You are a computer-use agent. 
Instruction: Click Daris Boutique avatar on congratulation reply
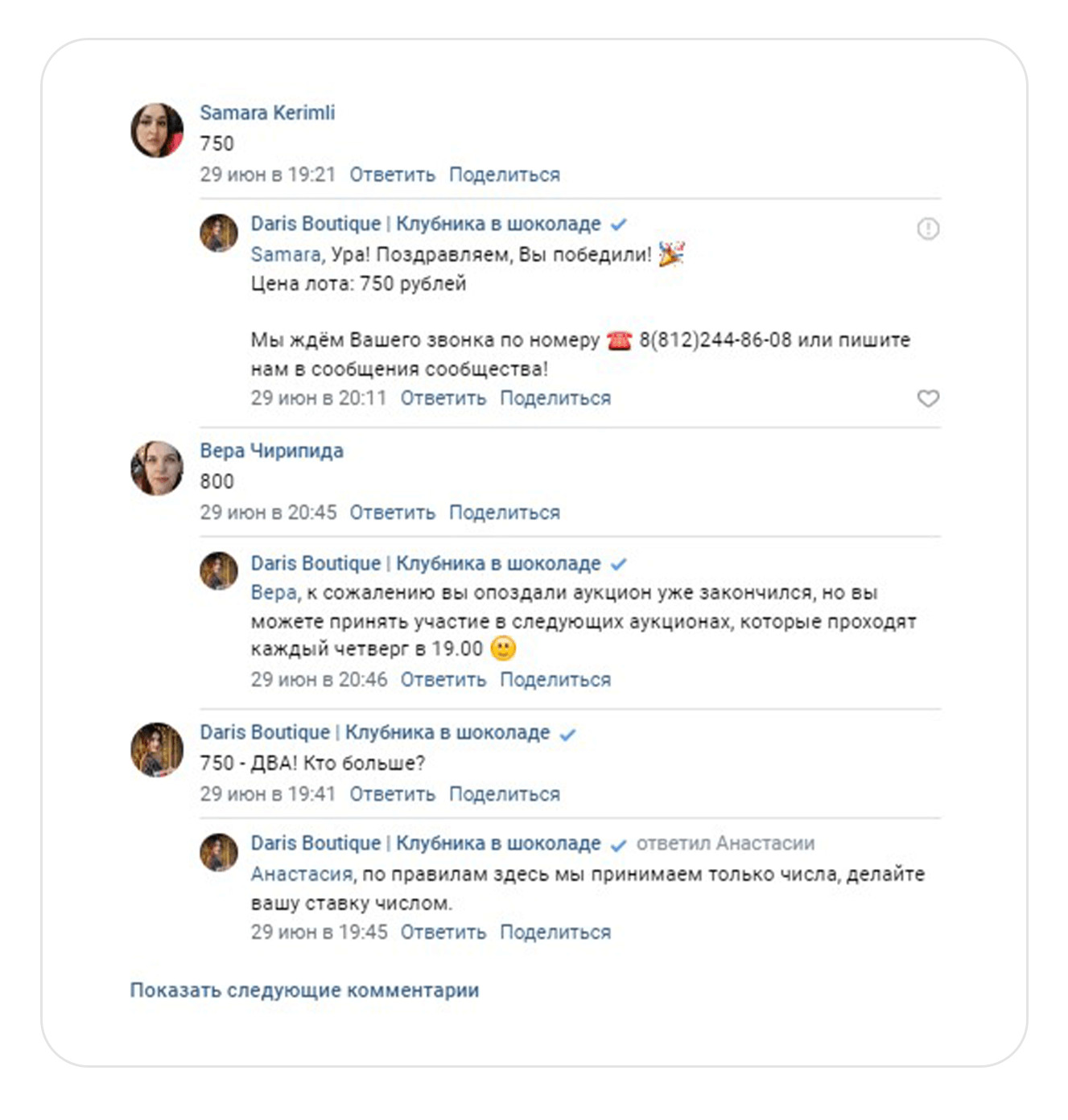pyautogui.click(x=219, y=233)
